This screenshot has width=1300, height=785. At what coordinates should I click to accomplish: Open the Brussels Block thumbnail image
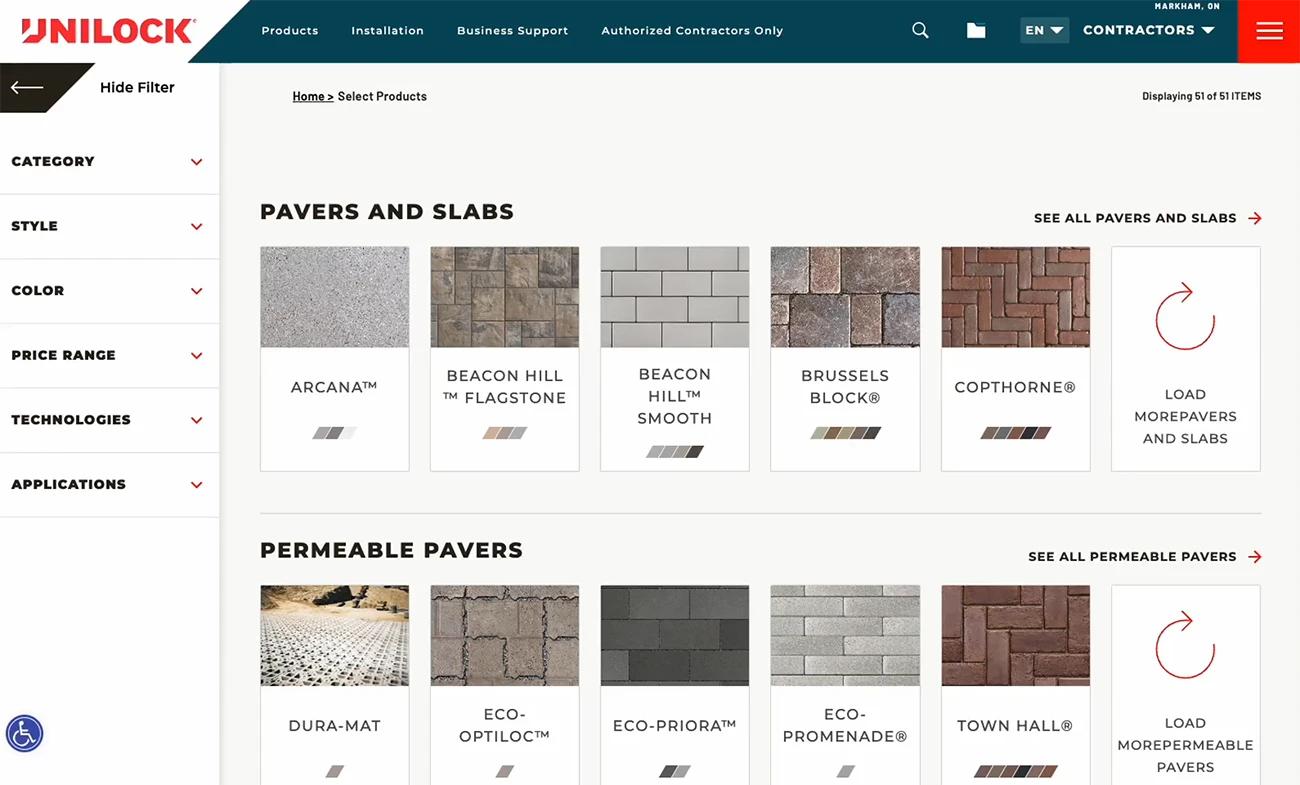(845, 297)
